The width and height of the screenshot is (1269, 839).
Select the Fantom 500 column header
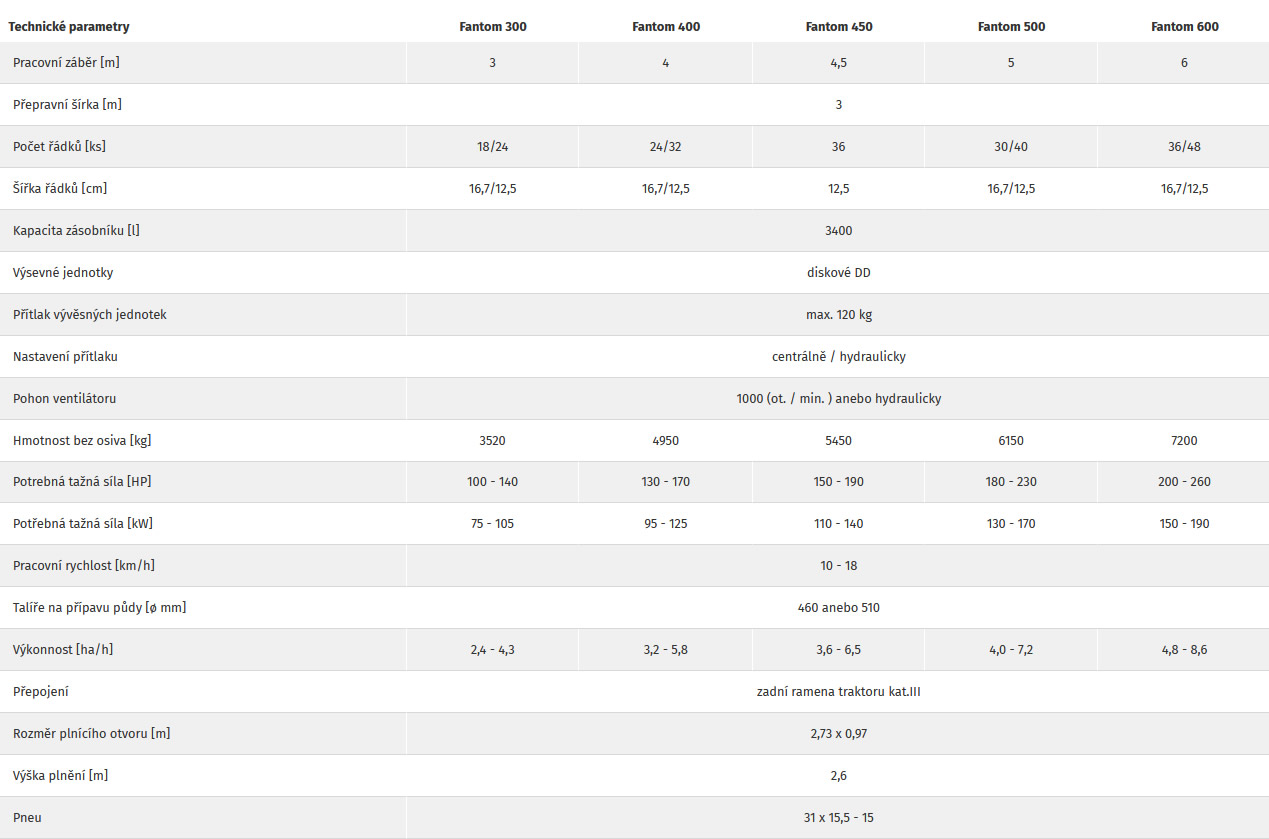coord(1011,27)
